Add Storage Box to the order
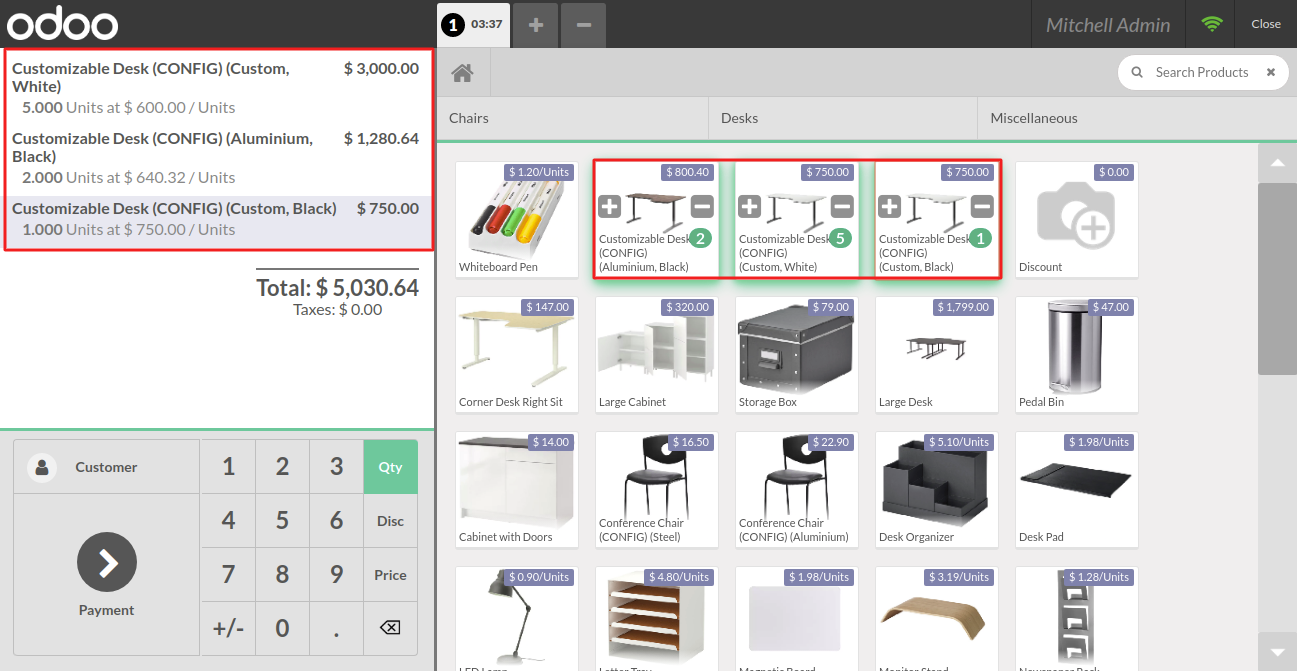The width and height of the screenshot is (1297, 671). (x=797, y=355)
